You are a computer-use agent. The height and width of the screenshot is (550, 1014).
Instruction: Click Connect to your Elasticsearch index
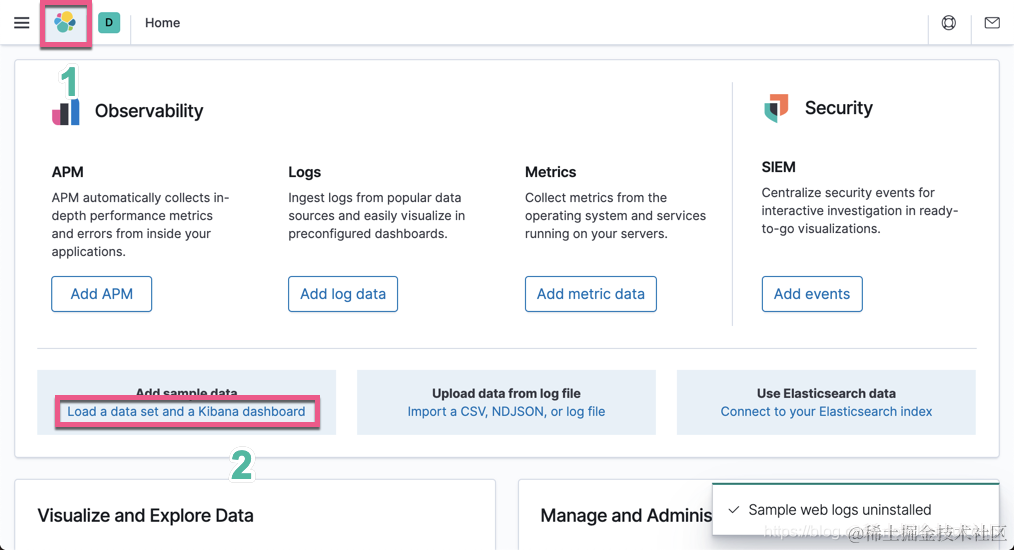[x=826, y=411]
